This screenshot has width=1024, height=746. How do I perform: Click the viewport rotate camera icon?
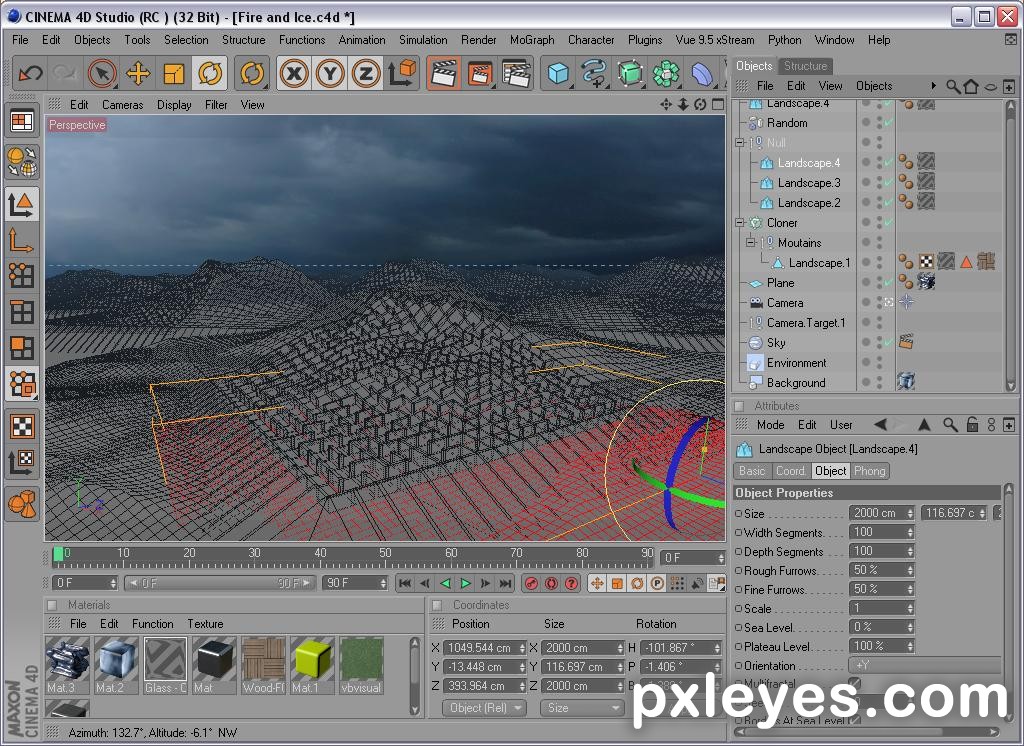[x=700, y=105]
